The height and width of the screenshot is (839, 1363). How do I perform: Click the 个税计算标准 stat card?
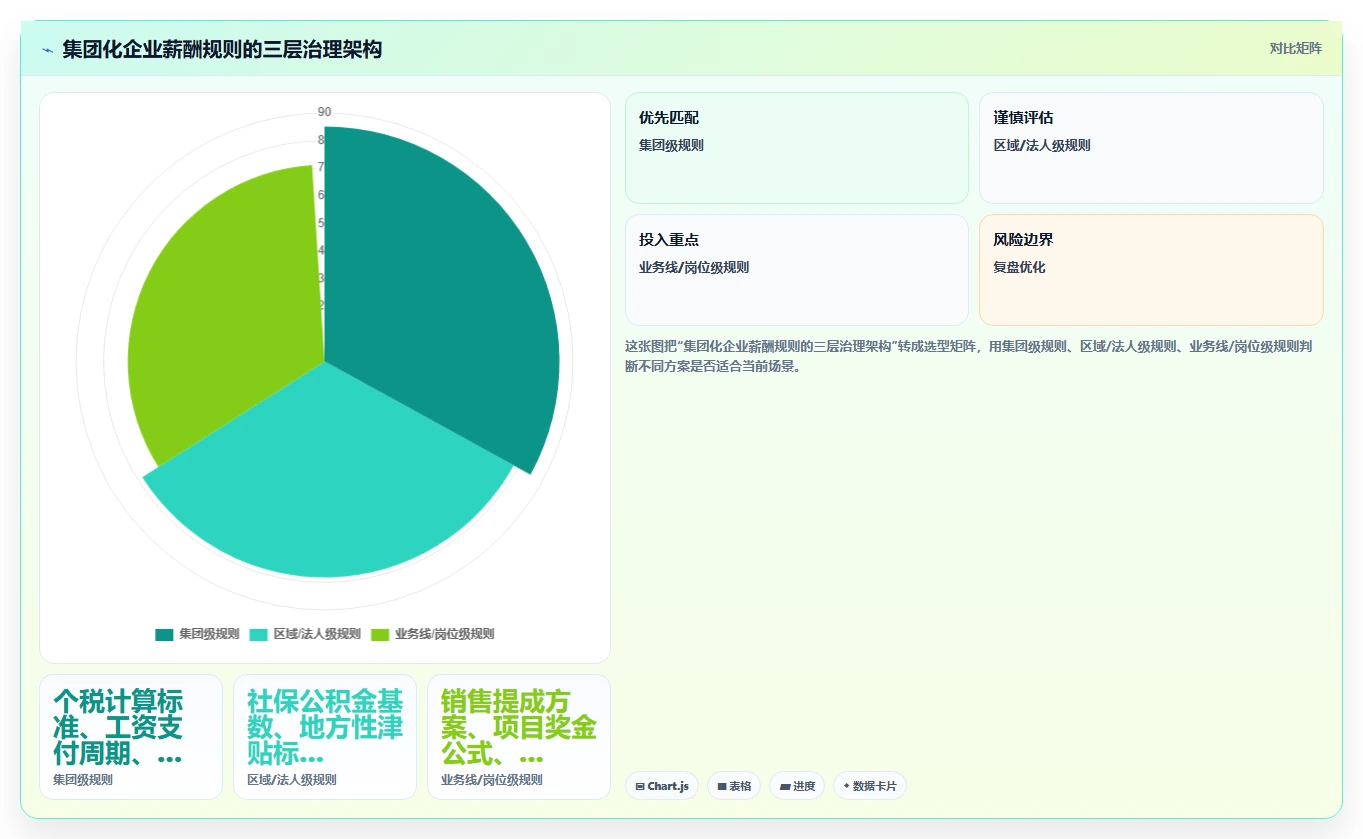[131, 737]
